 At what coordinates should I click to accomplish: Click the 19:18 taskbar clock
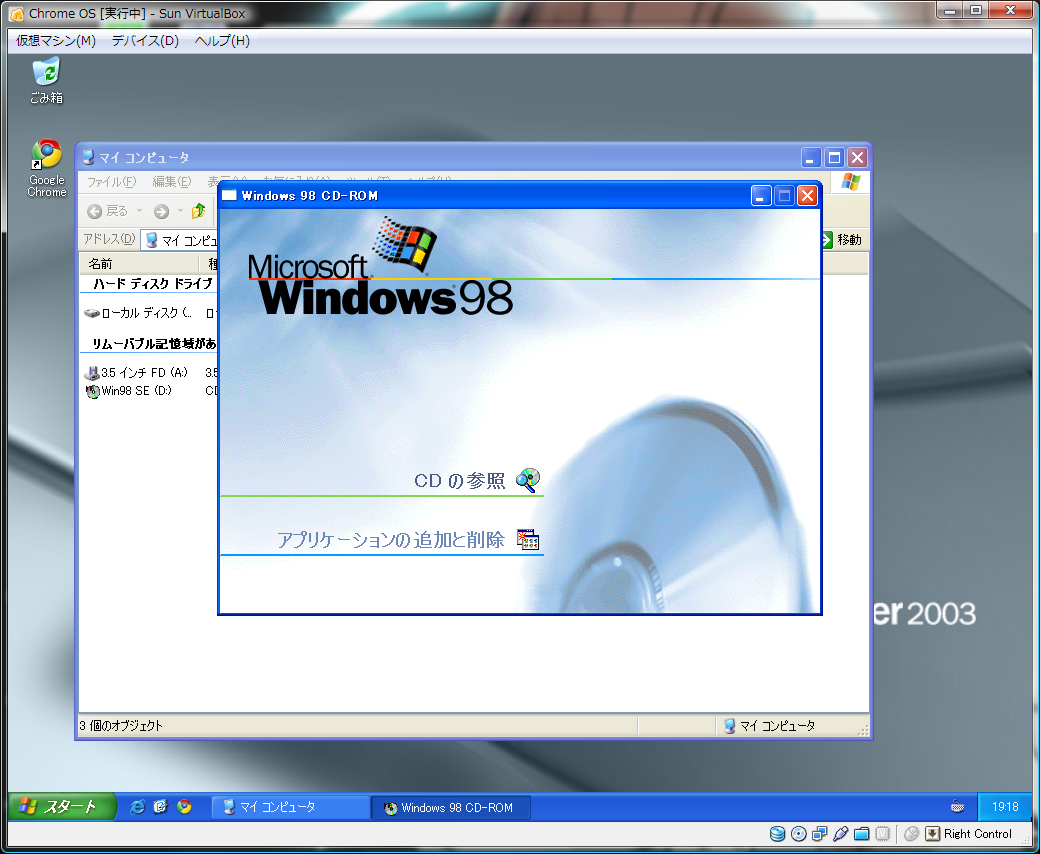tap(1005, 807)
